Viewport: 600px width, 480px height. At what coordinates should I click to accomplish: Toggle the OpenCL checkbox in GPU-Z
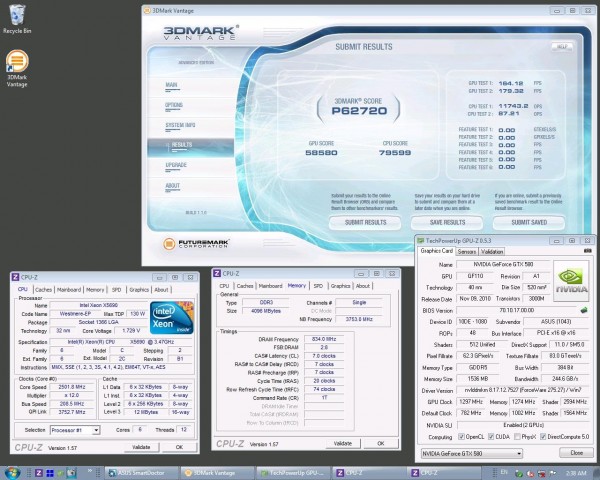[461, 437]
